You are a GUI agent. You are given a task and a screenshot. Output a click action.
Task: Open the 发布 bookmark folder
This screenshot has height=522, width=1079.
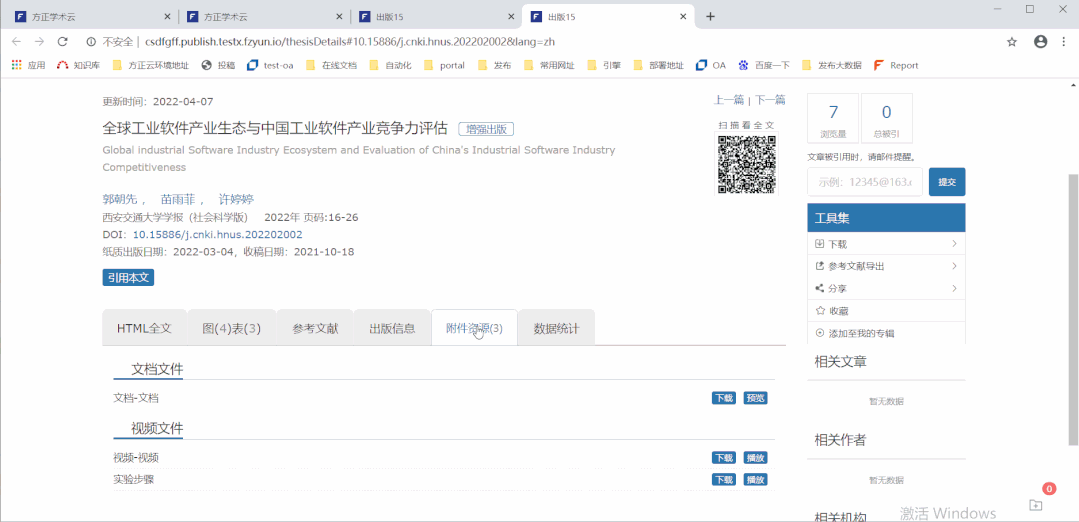[x=495, y=65]
